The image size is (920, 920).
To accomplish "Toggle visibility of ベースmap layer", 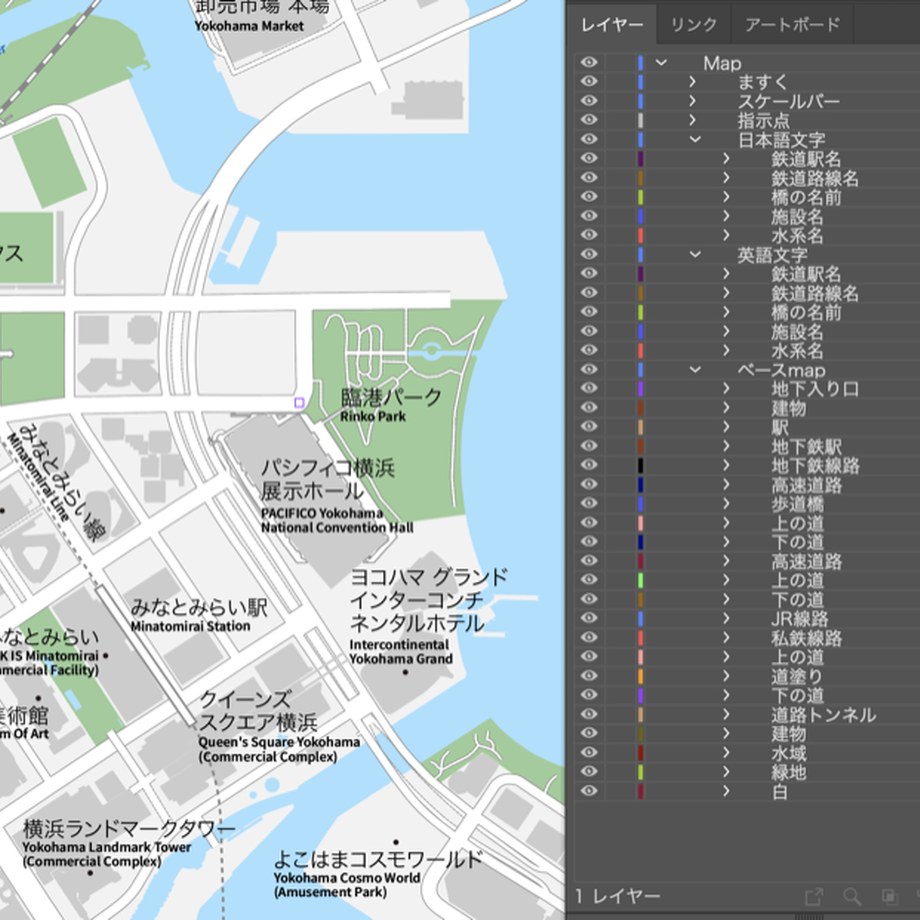I will [x=589, y=370].
